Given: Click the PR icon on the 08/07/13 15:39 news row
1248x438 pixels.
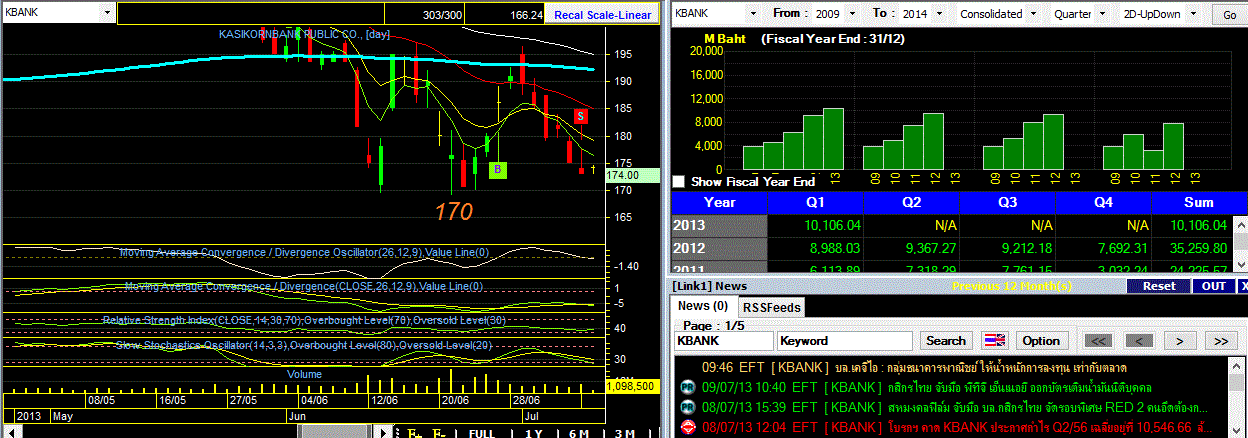Looking at the screenshot, I should [x=688, y=408].
